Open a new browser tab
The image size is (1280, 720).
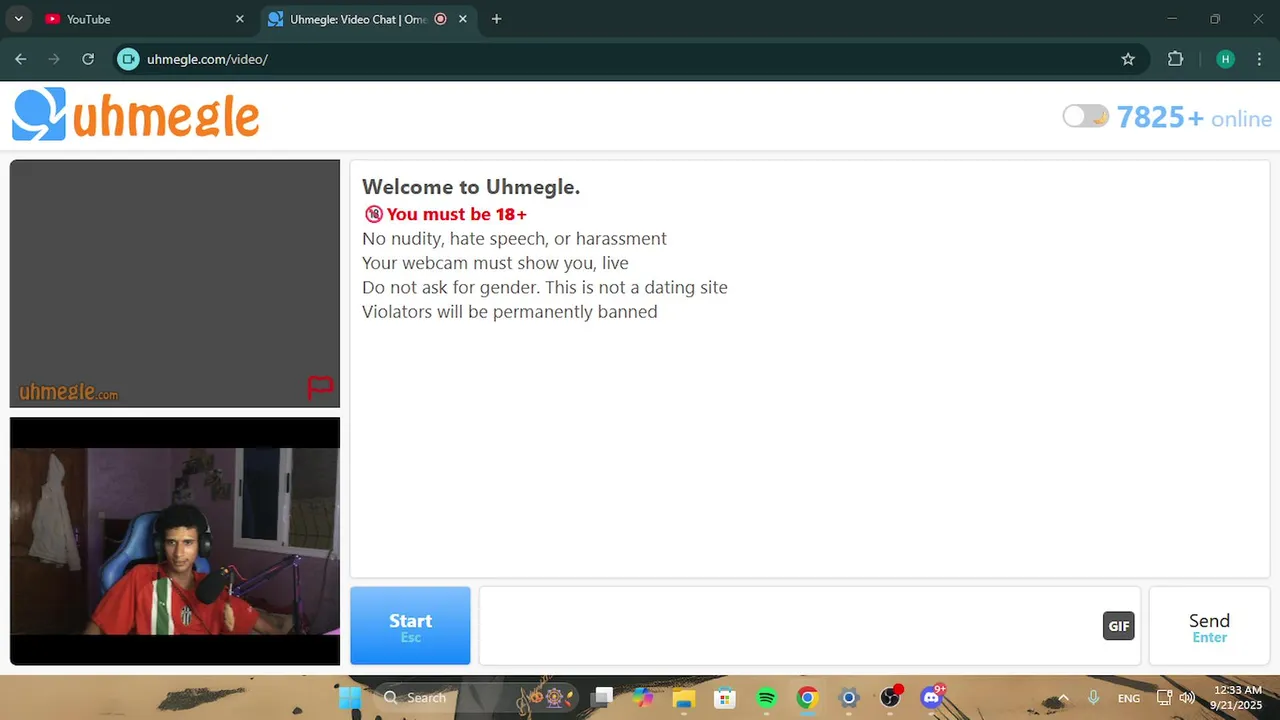pos(496,19)
